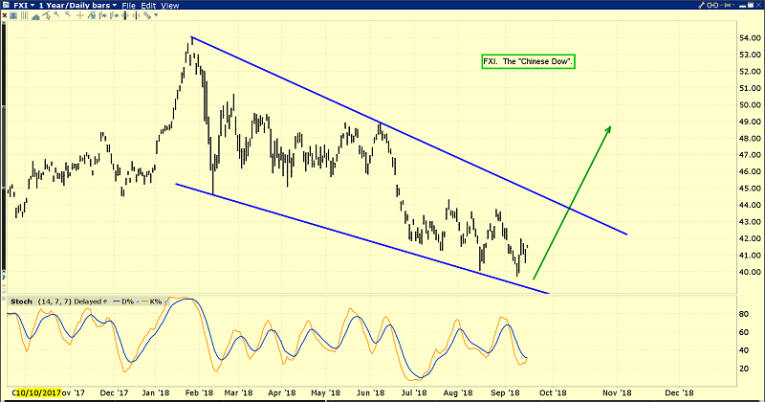This screenshot has height=402, width=765.
Task: Click the first magnifier zoom icon
Action: [x=57, y=14]
